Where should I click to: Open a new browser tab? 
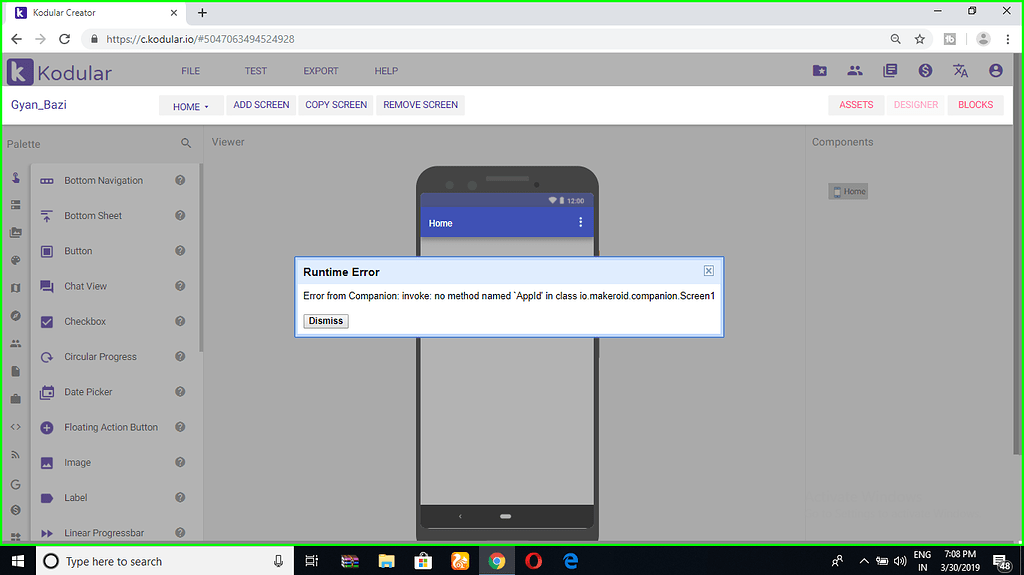pyautogui.click(x=202, y=12)
